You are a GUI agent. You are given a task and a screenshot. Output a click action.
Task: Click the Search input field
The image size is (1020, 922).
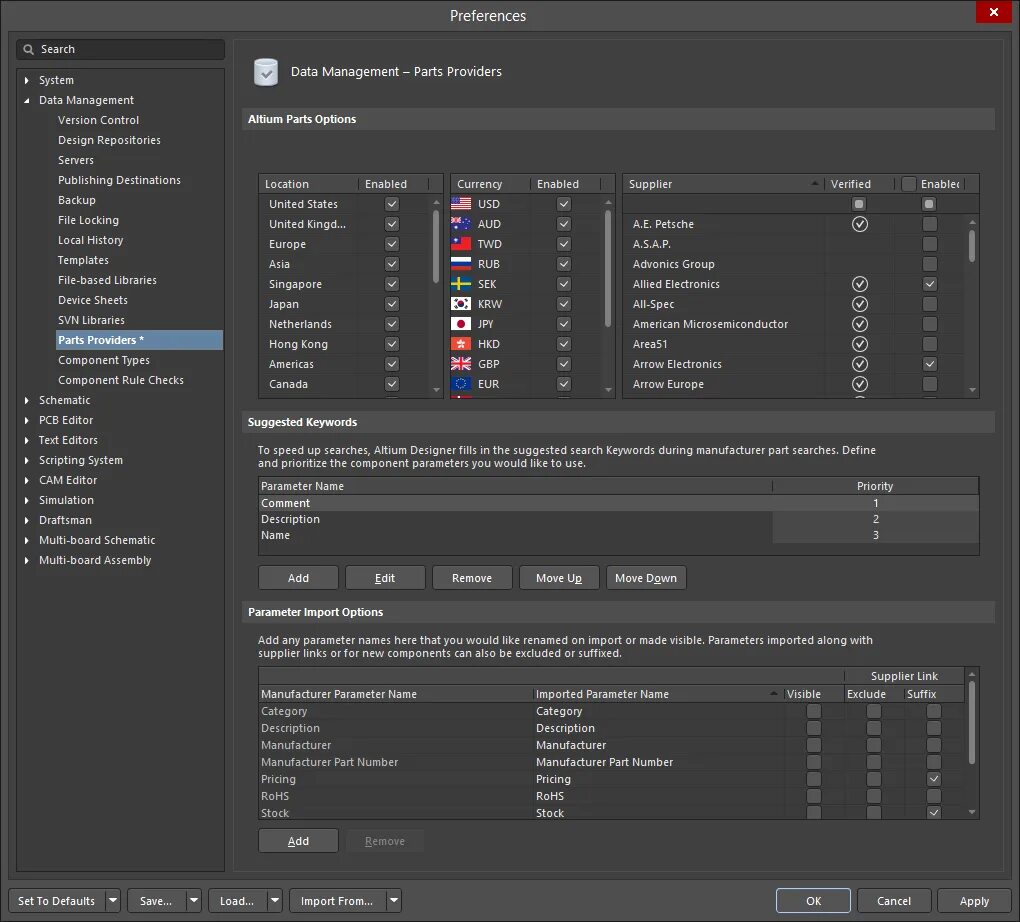[x=121, y=49]
